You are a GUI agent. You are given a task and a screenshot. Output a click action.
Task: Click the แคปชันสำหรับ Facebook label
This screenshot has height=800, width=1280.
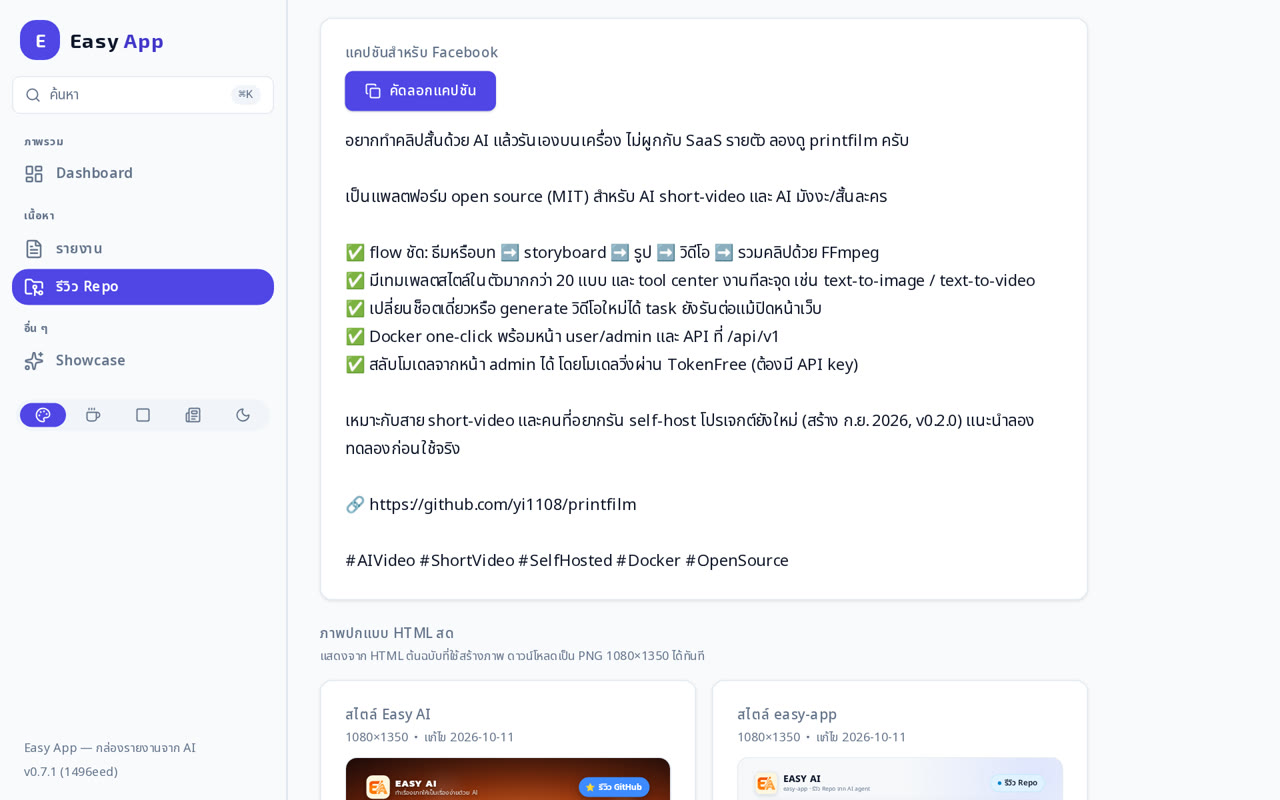click(x=421, y=52)
